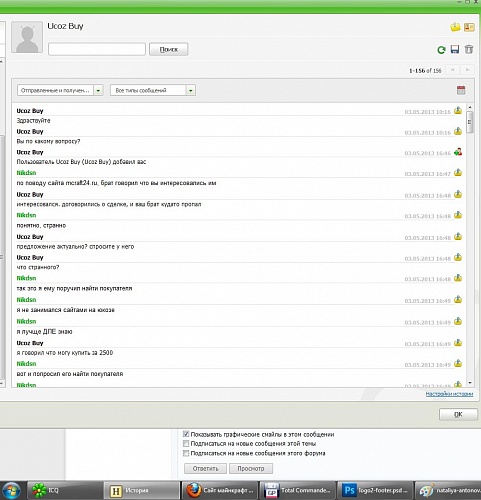
Task: Select message starting 'по поводу сайта mcraft24.ru'
Action: (x=116, y=183)
